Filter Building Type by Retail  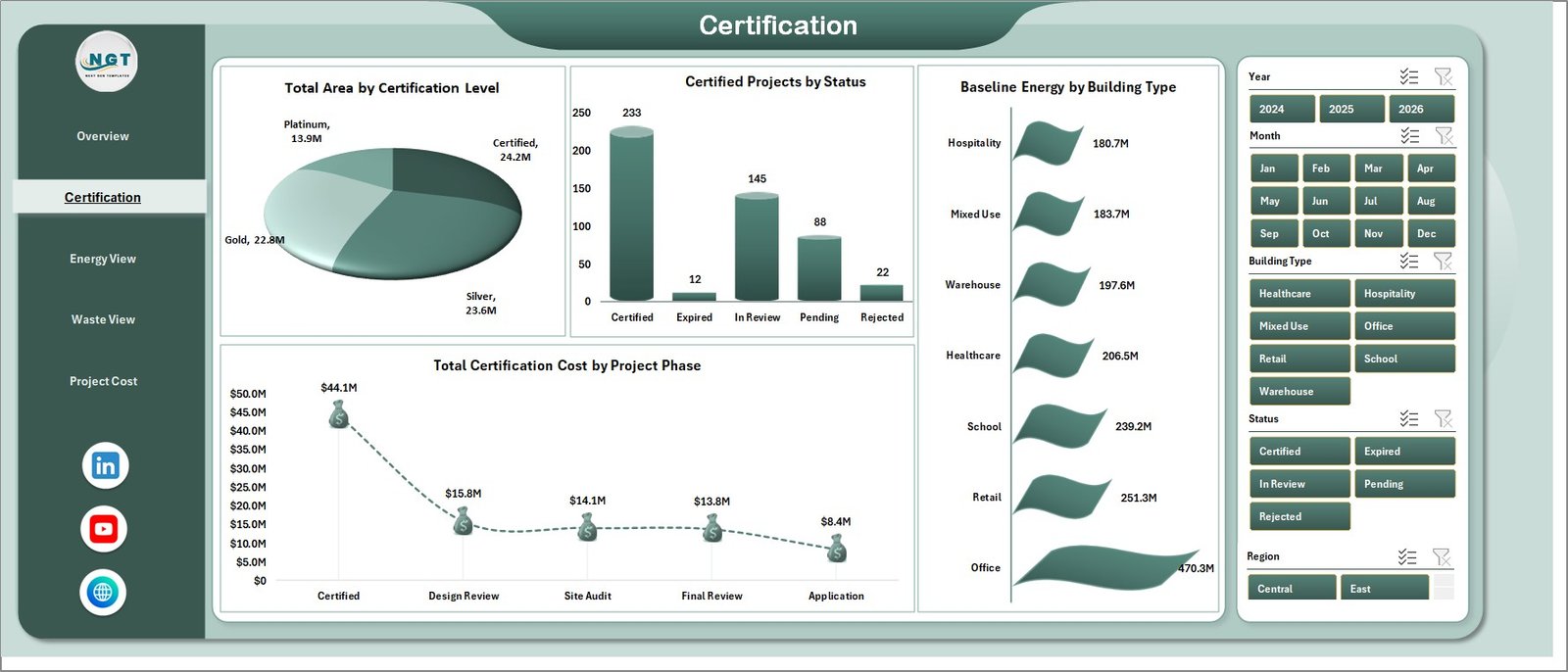coord(1299,359)
